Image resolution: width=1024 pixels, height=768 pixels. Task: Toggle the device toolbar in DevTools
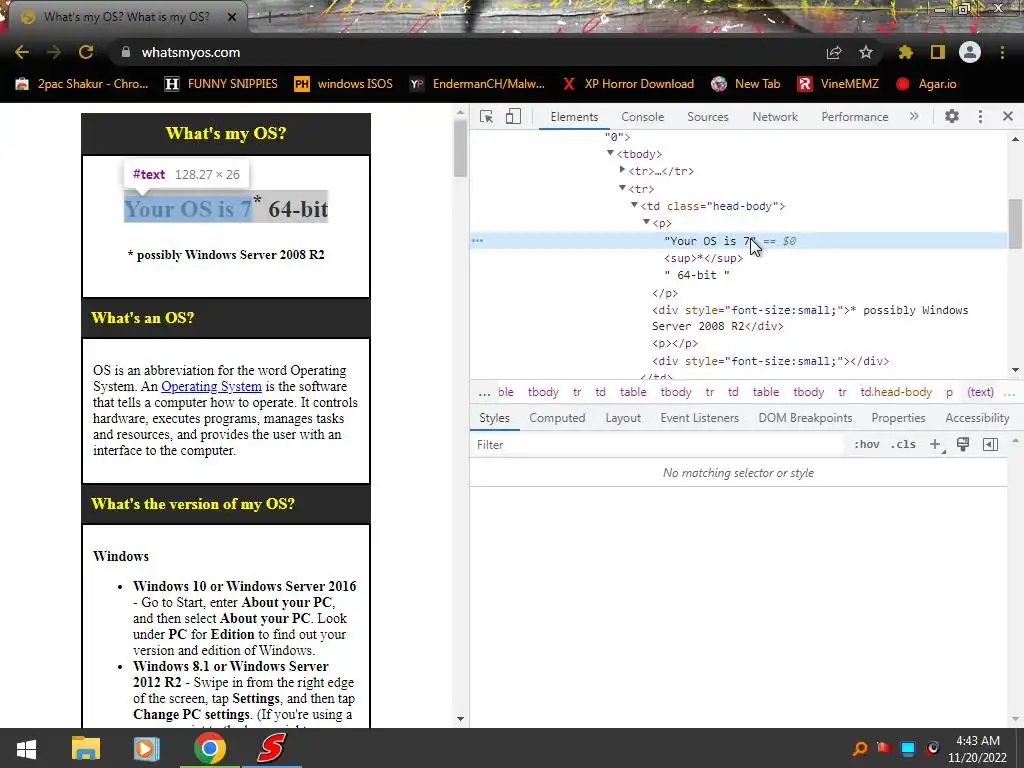(513, 116)
